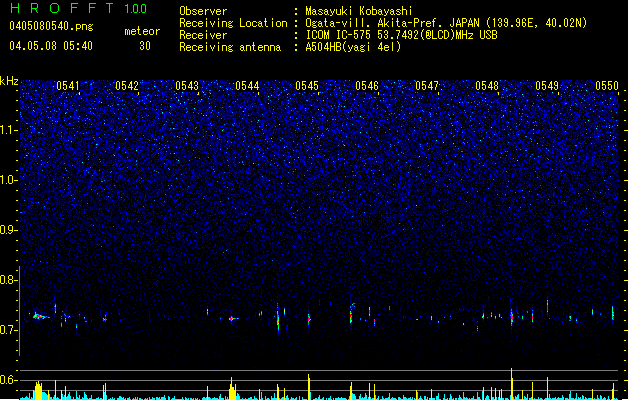Click the 1.1 frequency axis label
The width and height of the screenshot is (629, 400).
(9, 130)
